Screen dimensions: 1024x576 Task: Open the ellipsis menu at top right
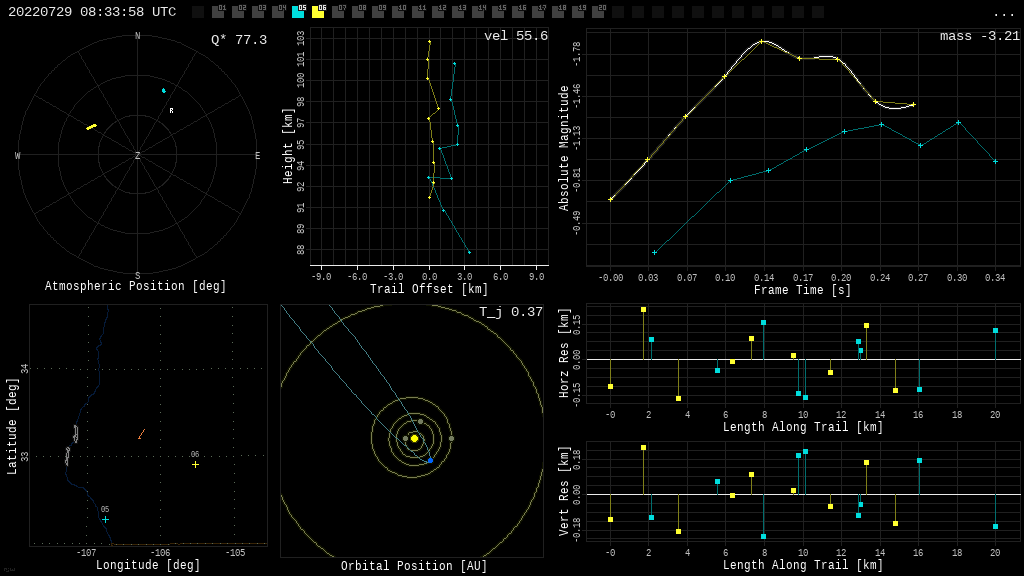tap(1003, 13)
